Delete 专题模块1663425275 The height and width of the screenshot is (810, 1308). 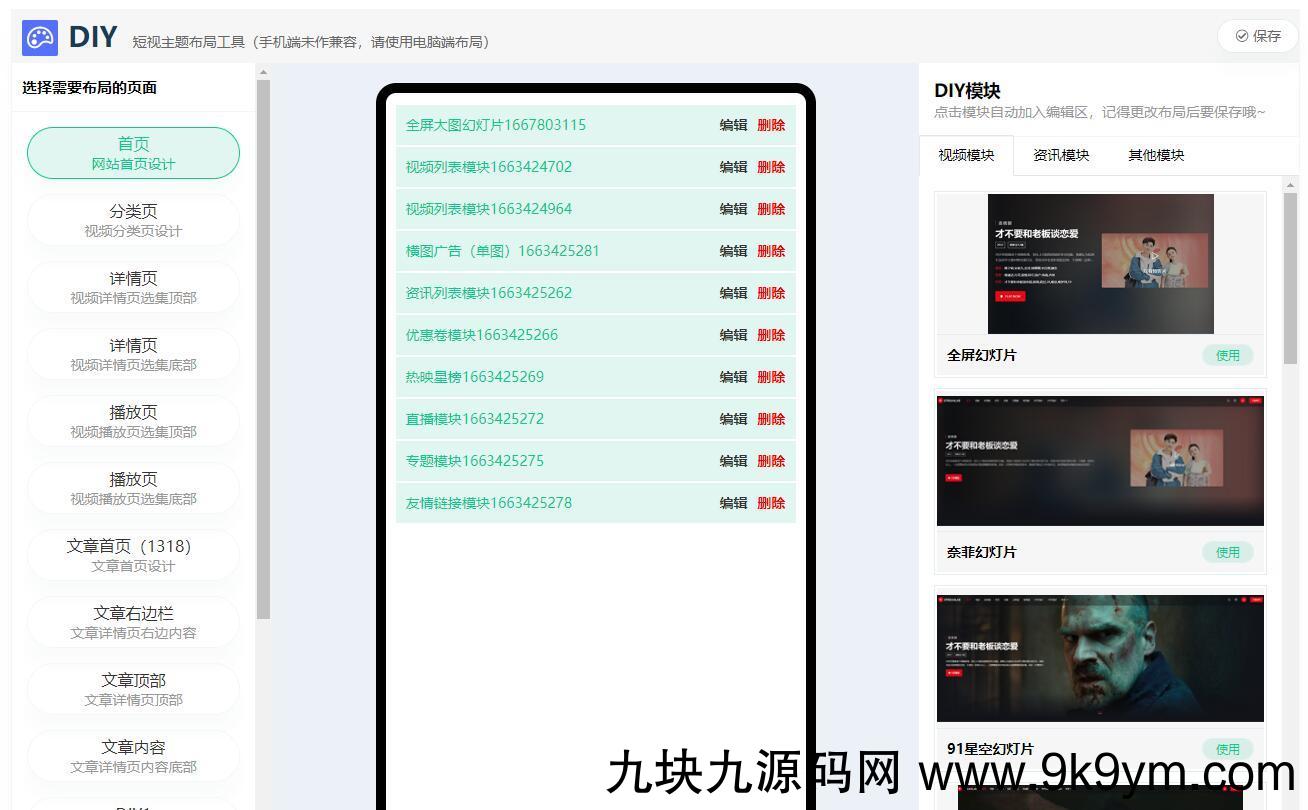pos(771,461)
